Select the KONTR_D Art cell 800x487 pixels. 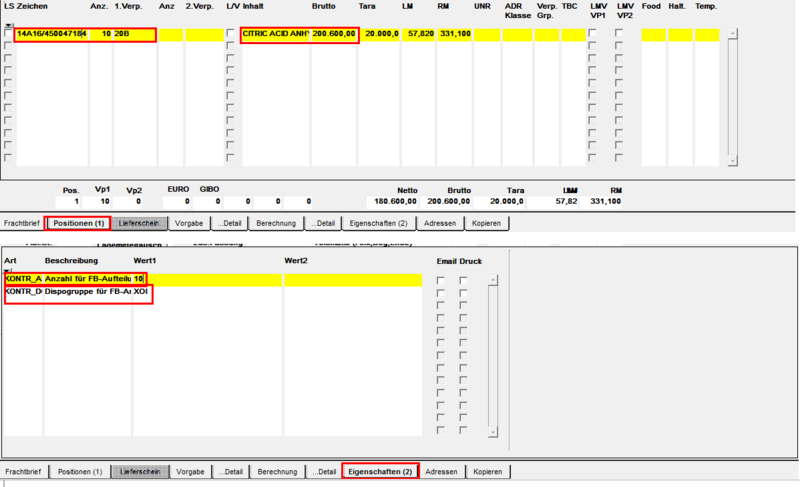[23, 292]
